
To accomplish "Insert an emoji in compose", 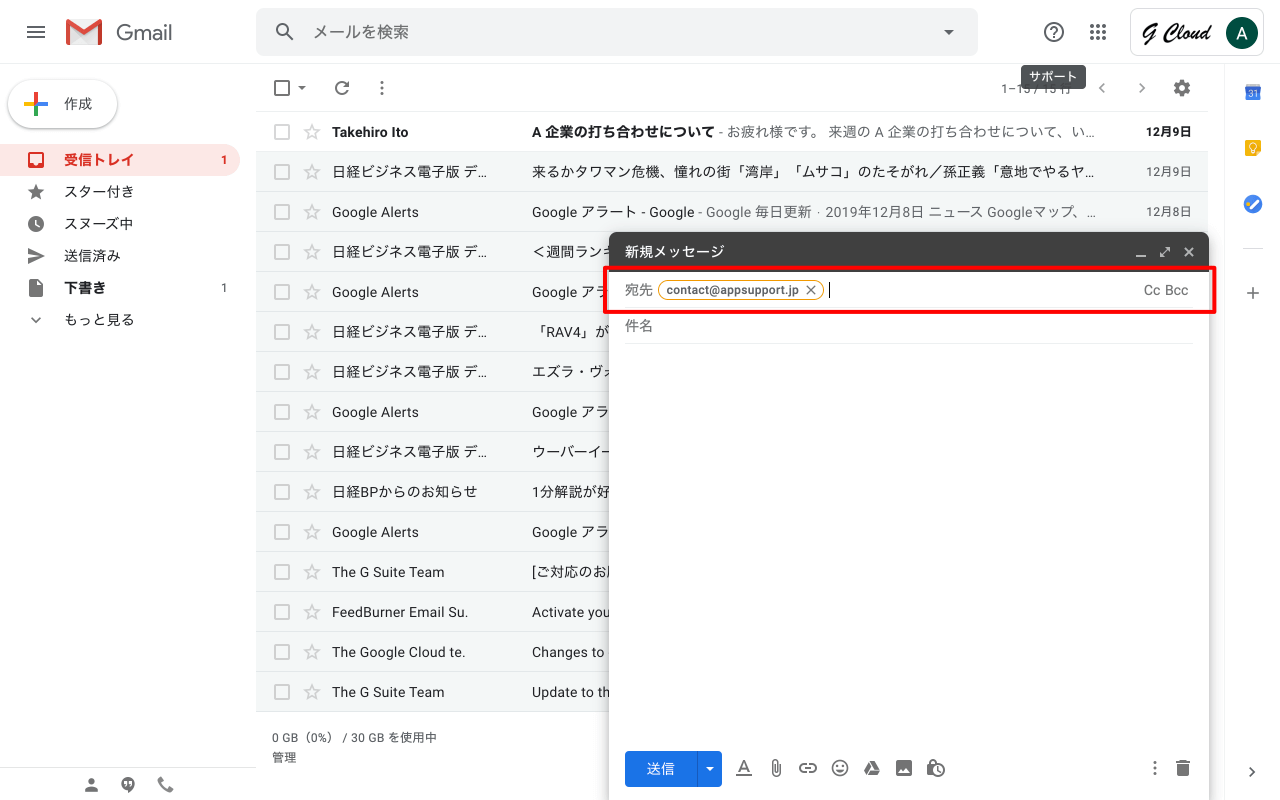I will (x=840, y=768).
